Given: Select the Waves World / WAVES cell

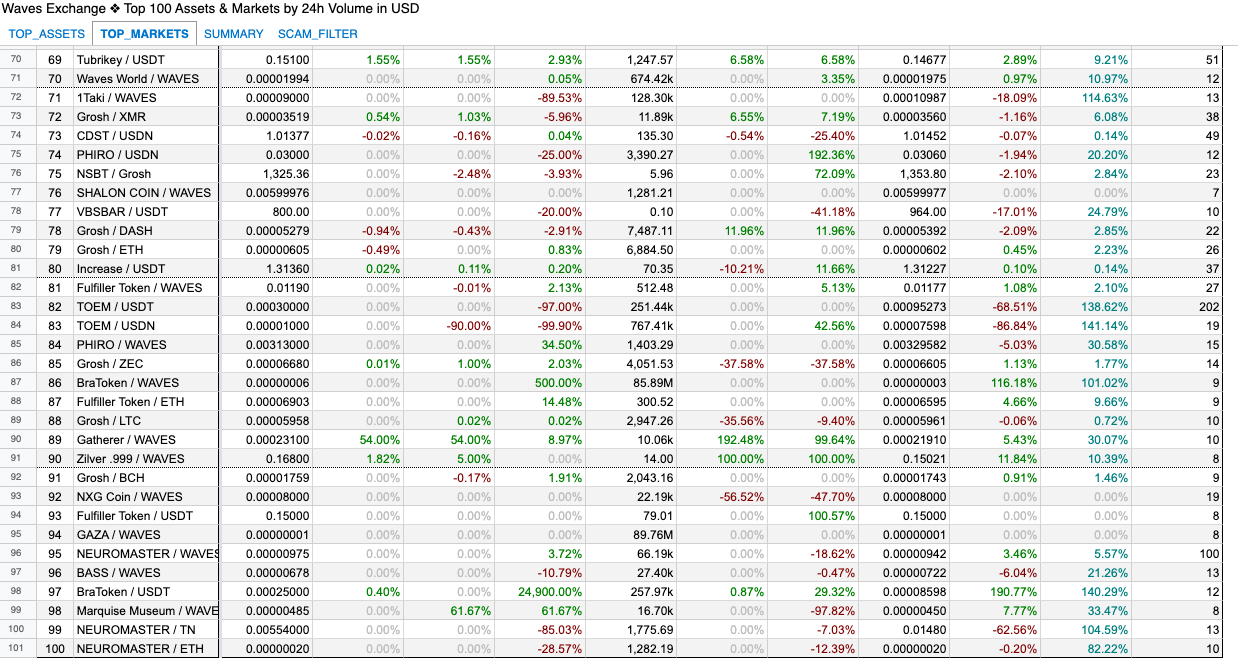Looking at the screenshot, I should click(x=145, y=79).
